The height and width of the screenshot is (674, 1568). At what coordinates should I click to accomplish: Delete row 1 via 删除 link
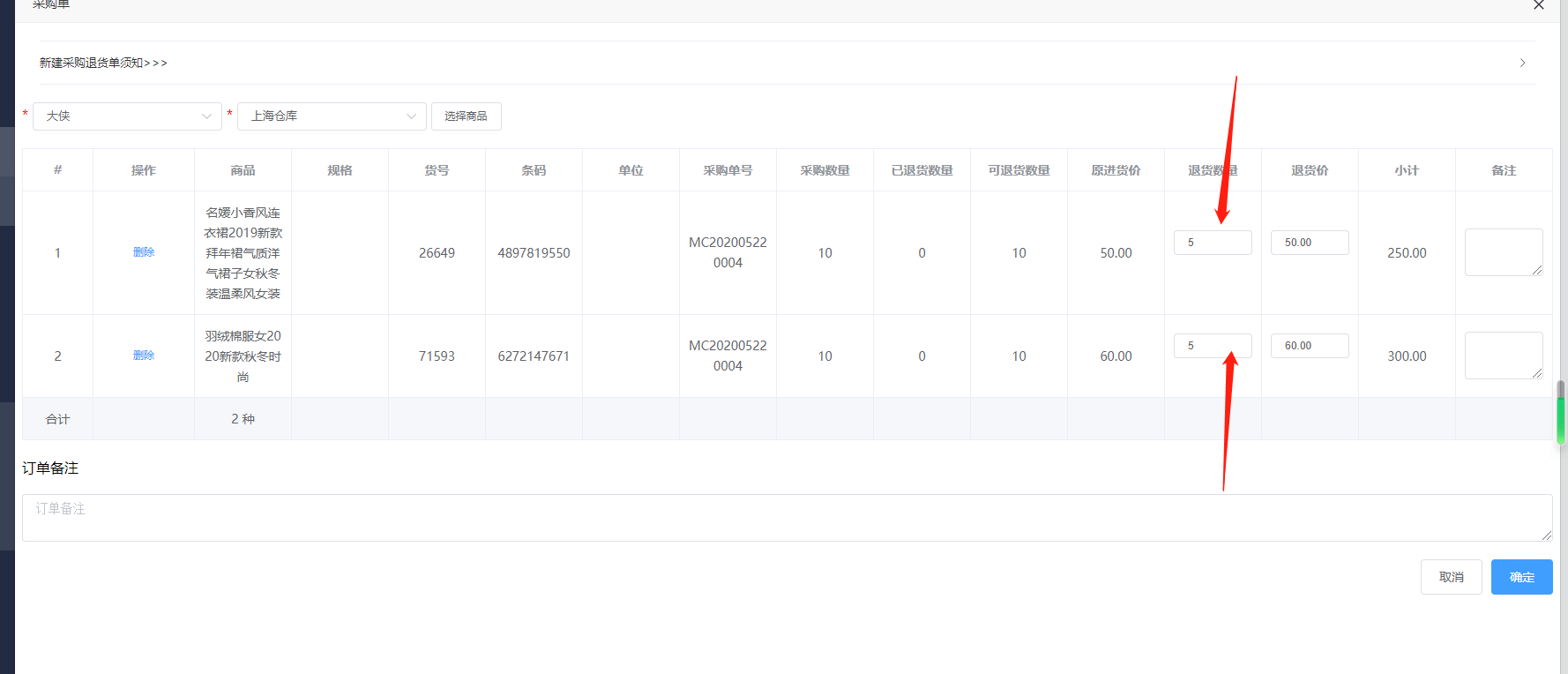pyautogui.click(x=144, y=252)
